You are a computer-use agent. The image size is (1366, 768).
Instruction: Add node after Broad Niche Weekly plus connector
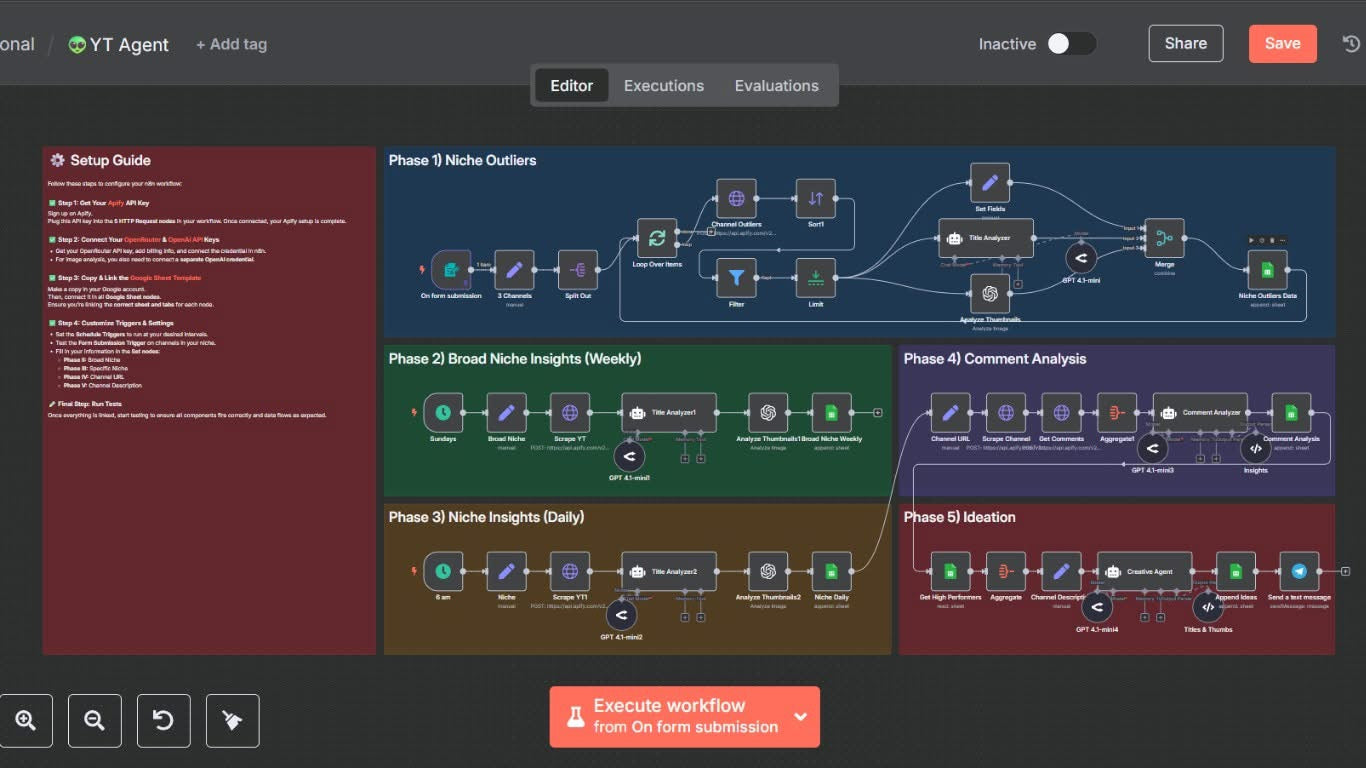coord(877,412)
